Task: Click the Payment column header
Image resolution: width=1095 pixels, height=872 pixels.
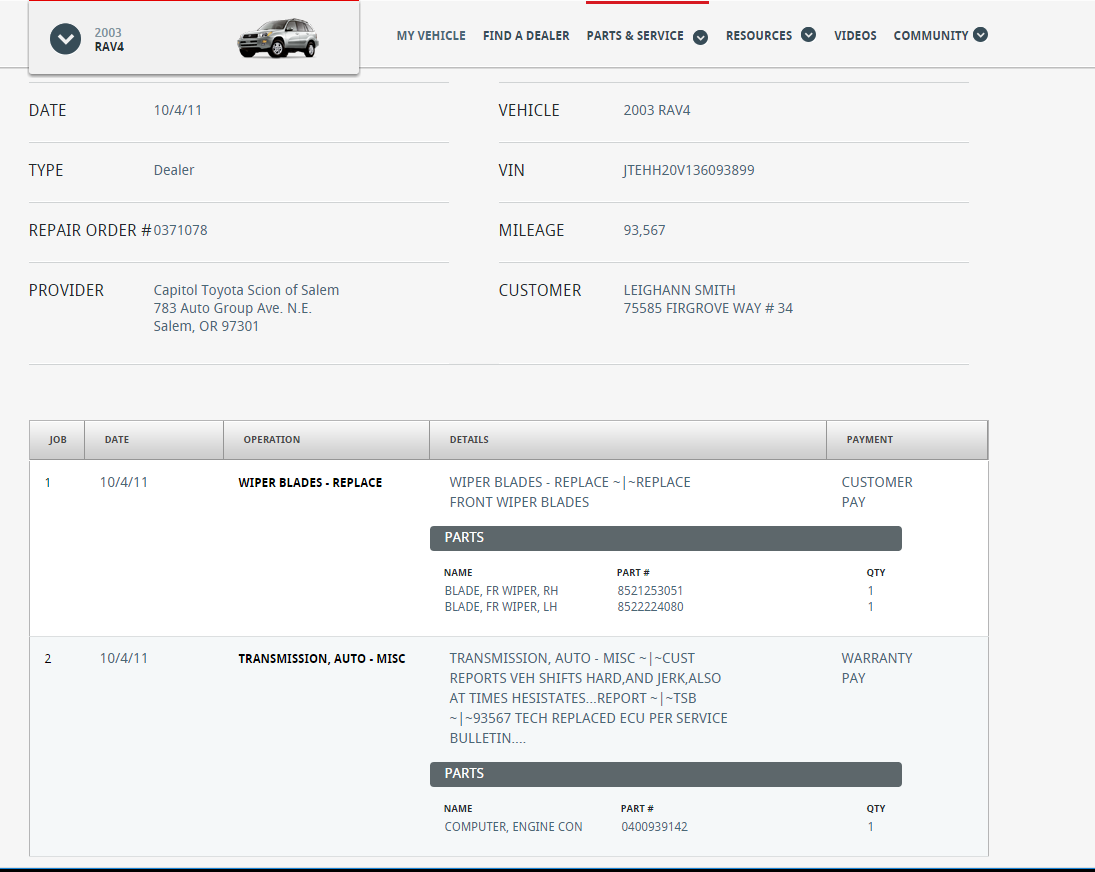Action: (x=870, y=440)
